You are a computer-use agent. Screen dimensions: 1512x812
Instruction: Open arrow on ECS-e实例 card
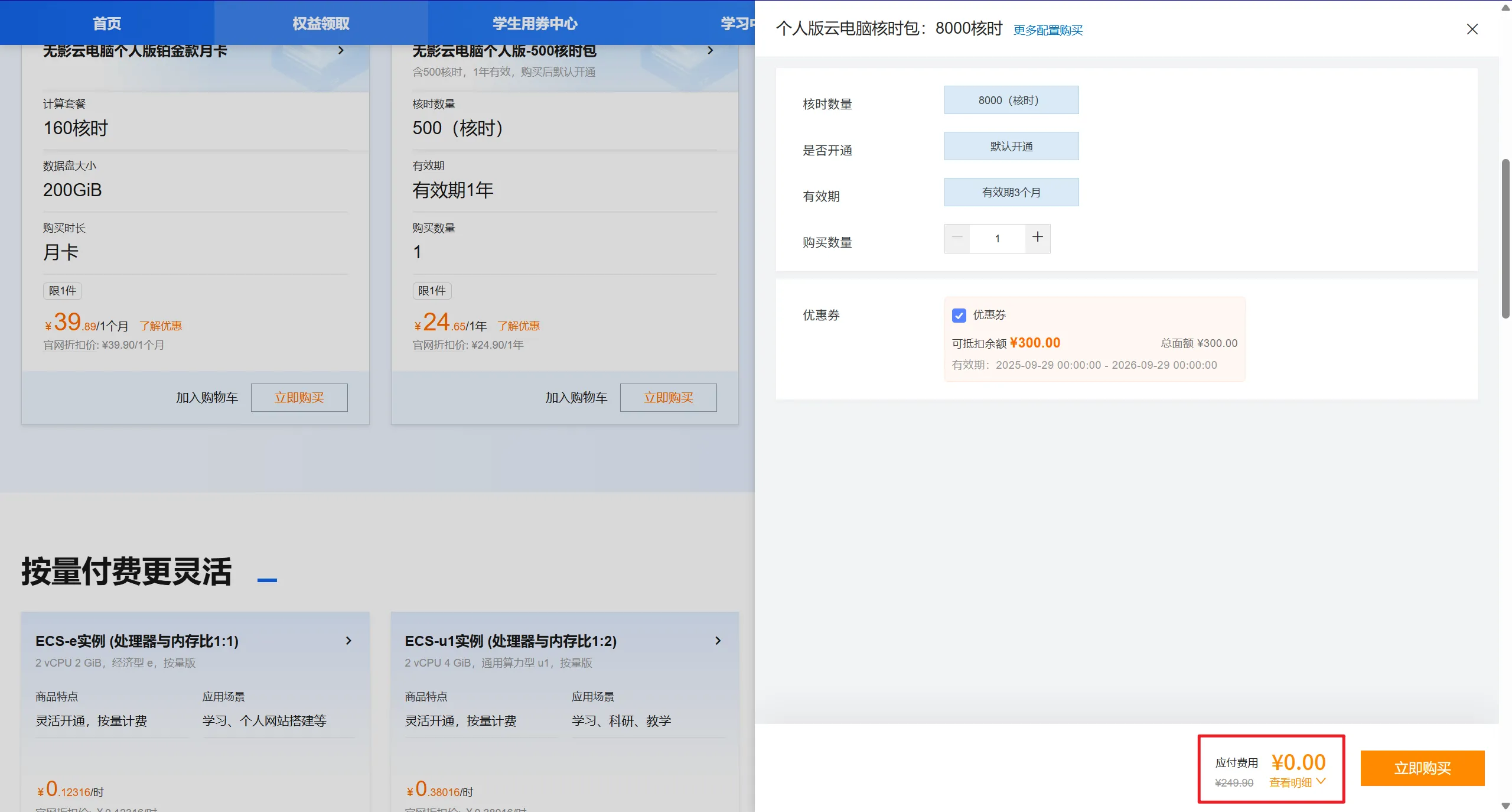[x=348, y=641]
